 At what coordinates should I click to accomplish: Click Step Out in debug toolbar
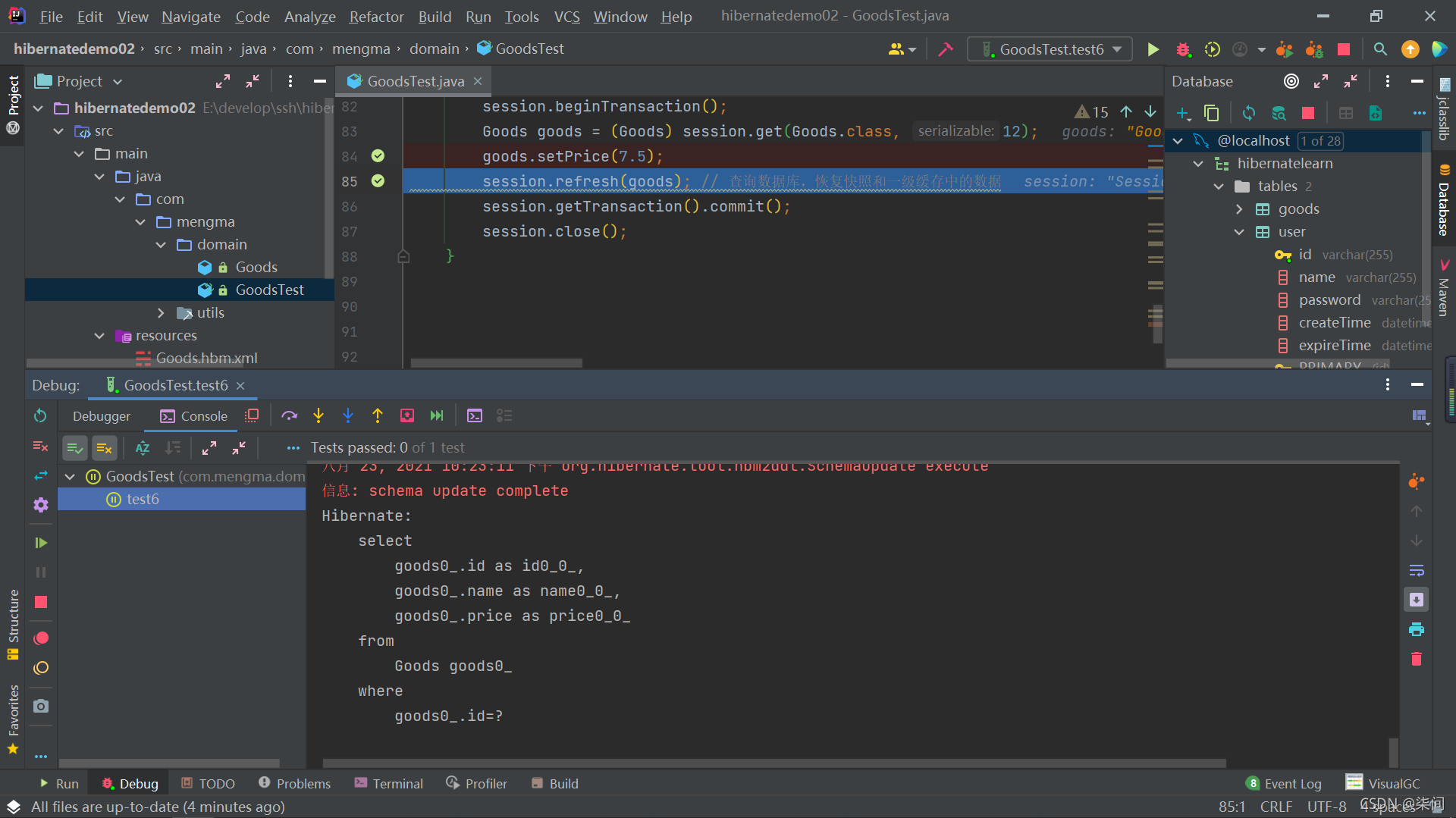click(378, 415)
